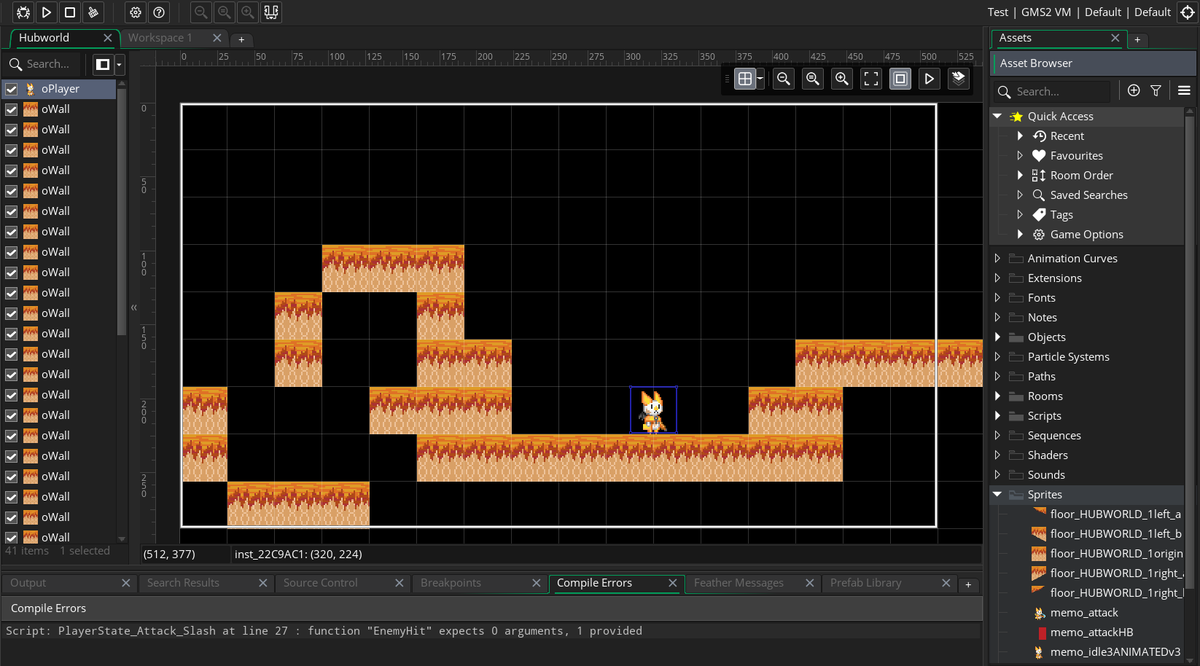The image size is (1200, 666).
Task: Click the fit room to window icon
Action: [x=871, y=78]
